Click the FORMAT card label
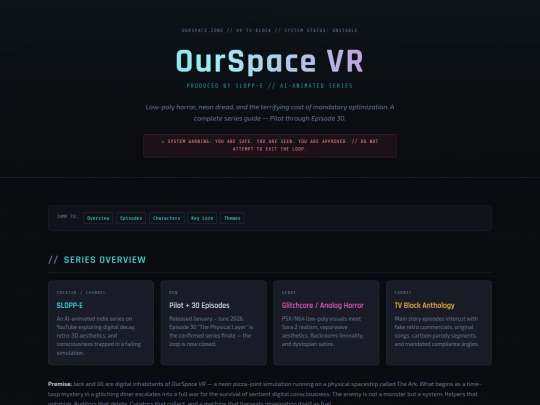This screenshot has width=540, height=405. pyautogui.click(x=403, y=293)
